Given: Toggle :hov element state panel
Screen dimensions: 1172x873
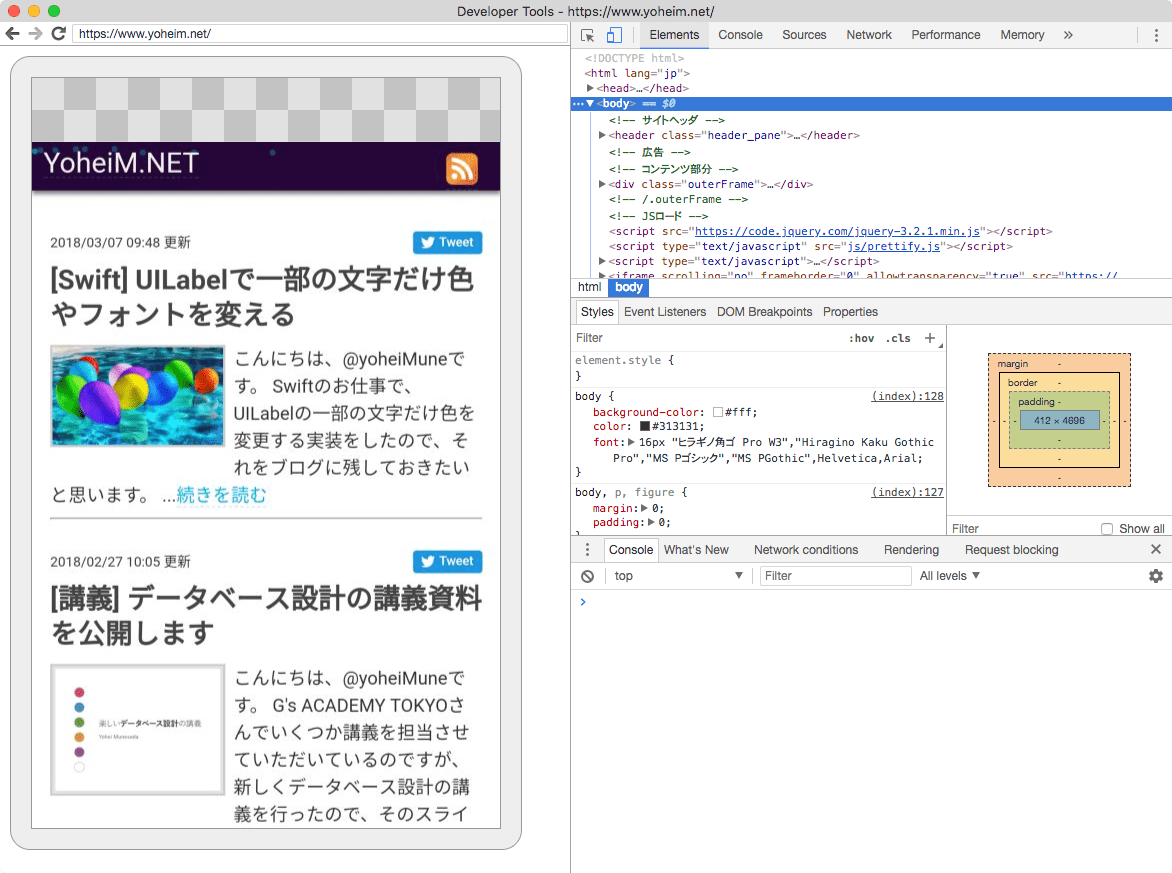Looking at the screenshot, I should pyautogui.click(x=861, y=338).
